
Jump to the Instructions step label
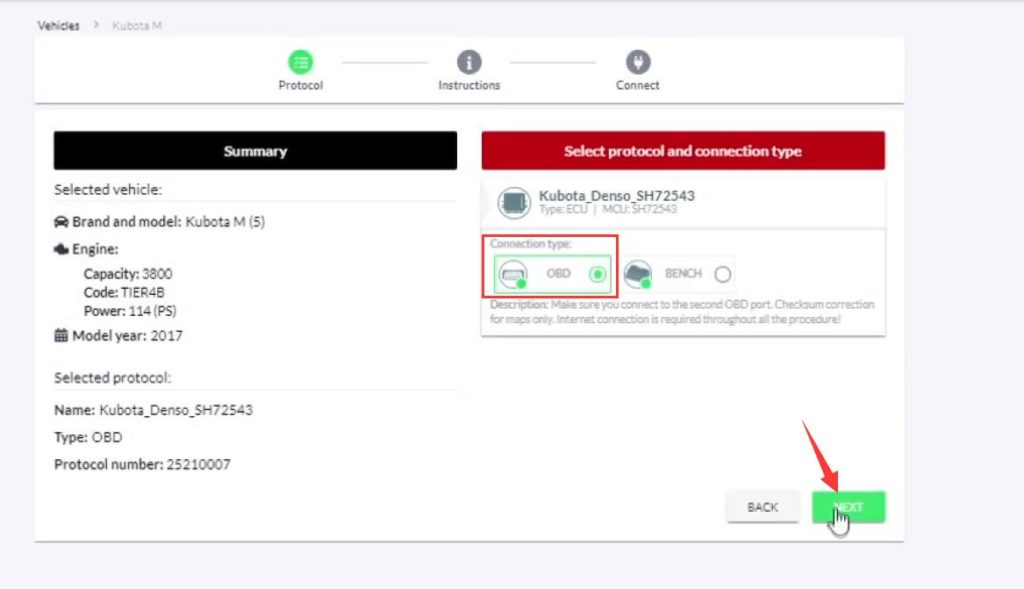(x=469, y=86)
